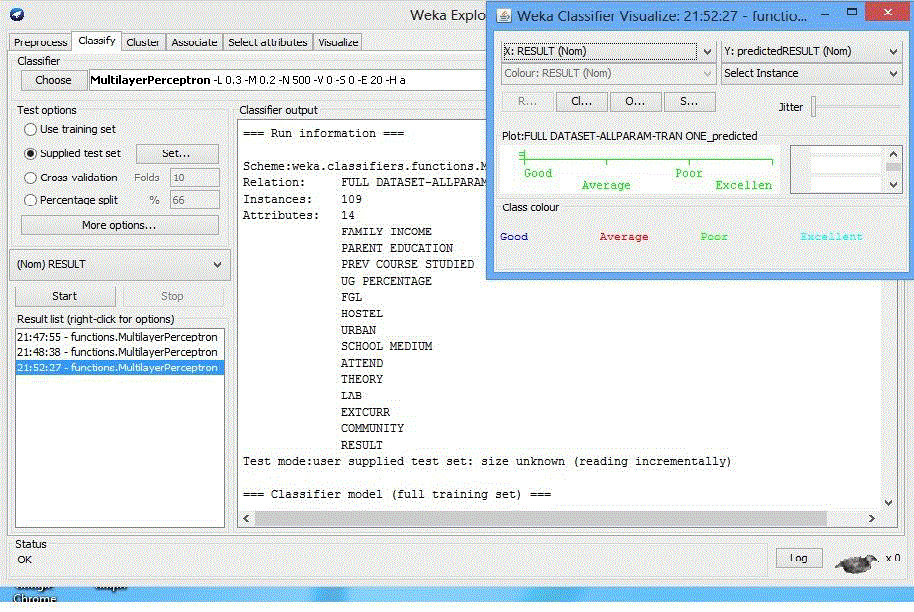Select the Use training set option
This screenshot has width=914, height=612.
(x=30, y=130)
